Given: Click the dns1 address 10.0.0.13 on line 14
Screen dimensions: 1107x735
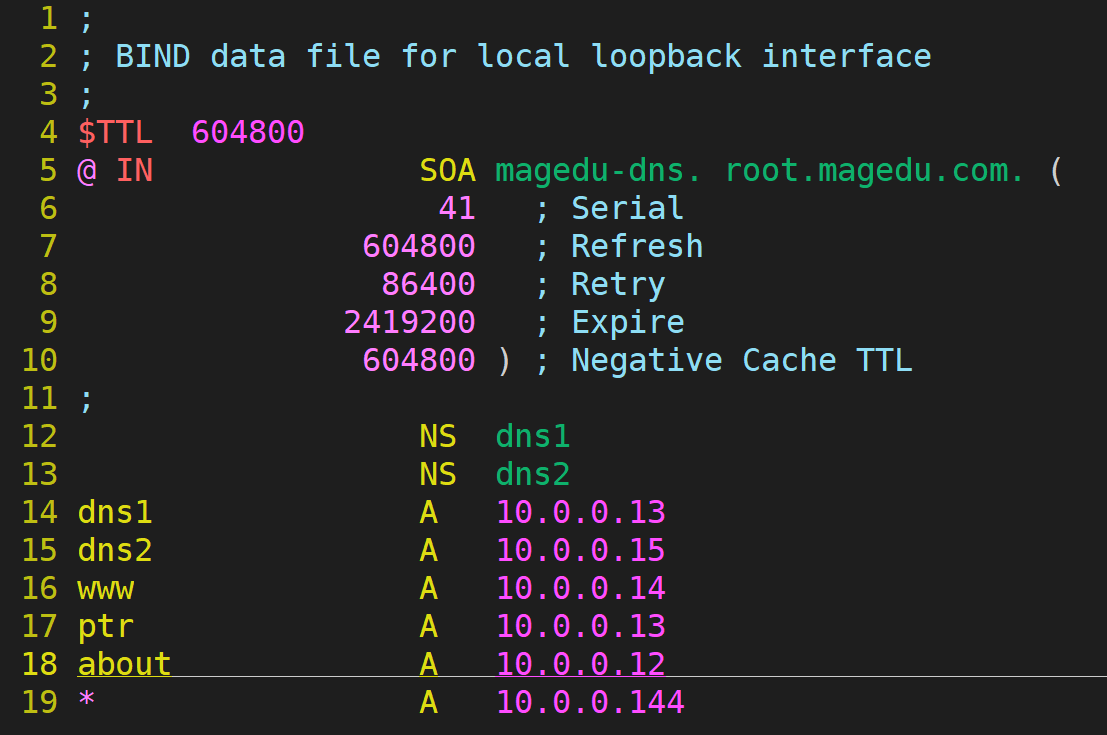Looking at the screenshot, I should pyautogui.click(x=580, y=513).
